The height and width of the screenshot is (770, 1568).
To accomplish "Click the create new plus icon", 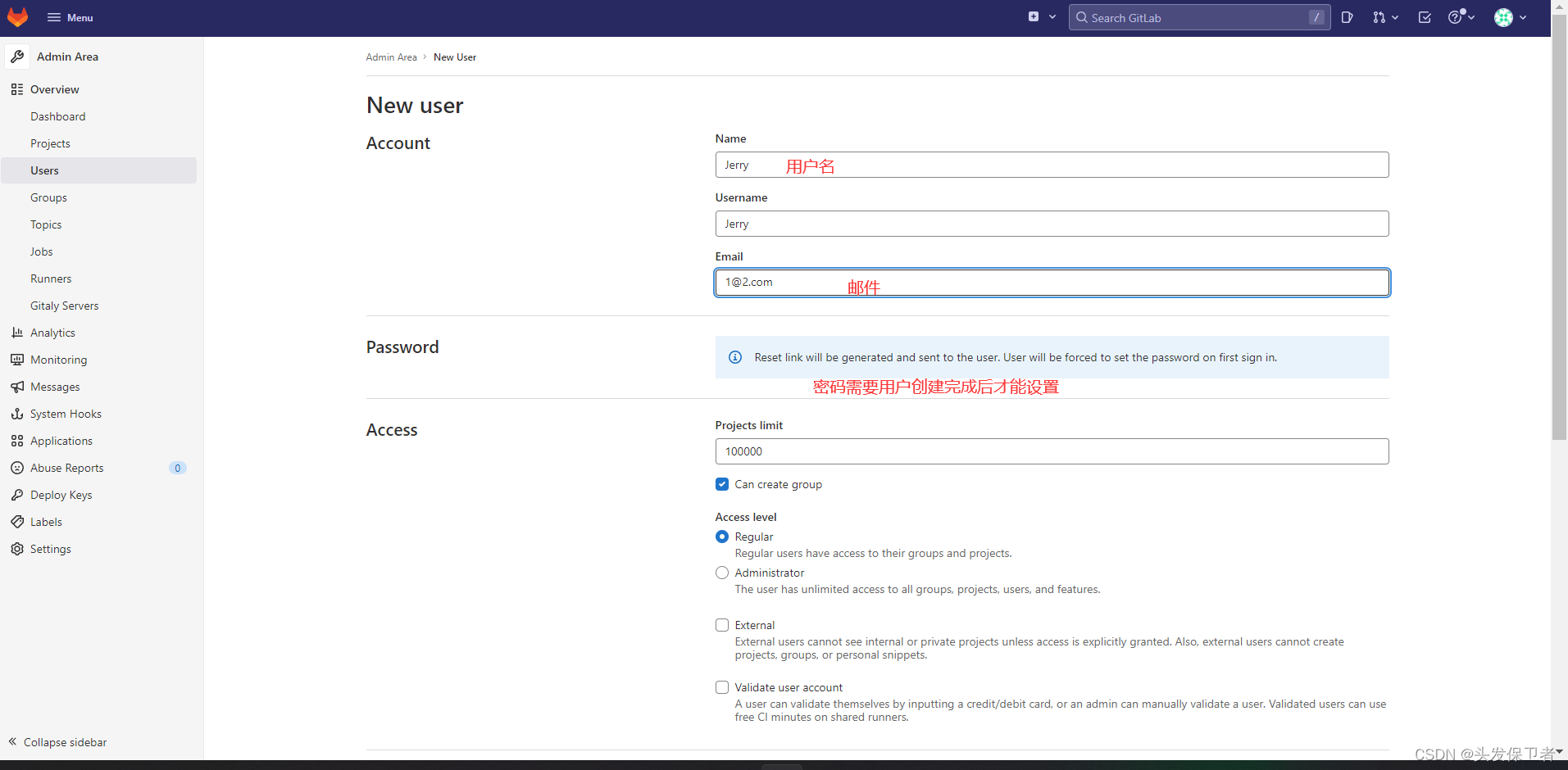I will [1034, 16].
